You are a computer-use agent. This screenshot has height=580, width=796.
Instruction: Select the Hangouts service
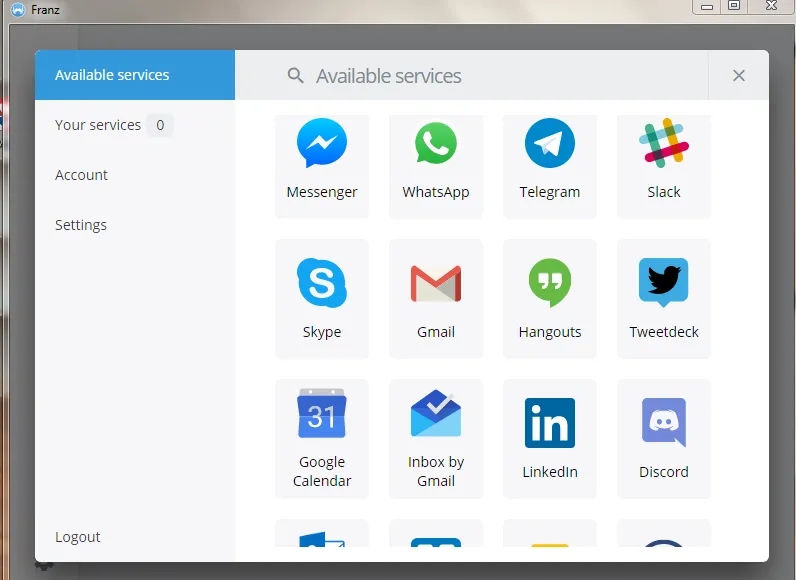pos(550,299)
